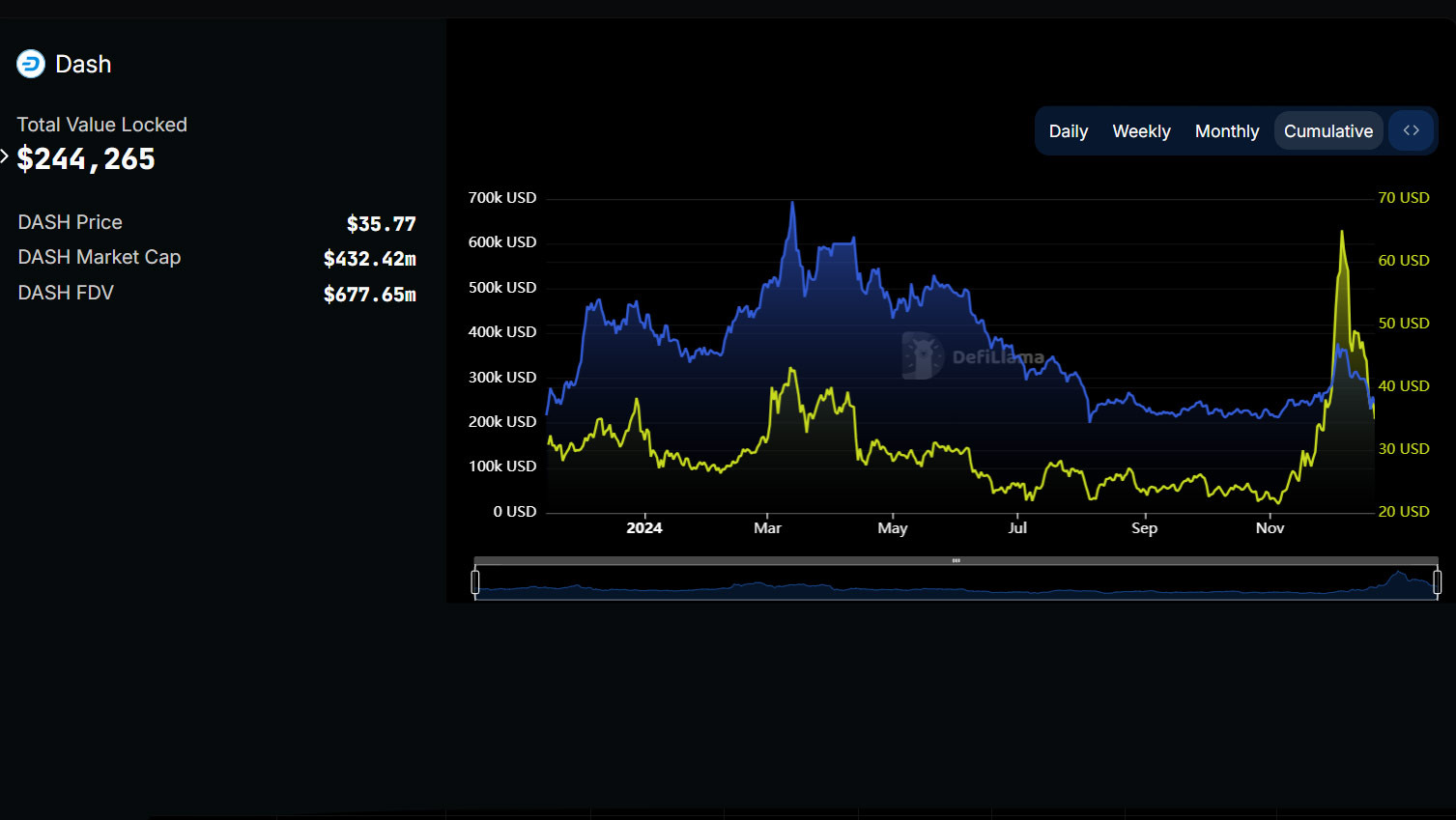Image resolution: width=1456 pixels, height=820 pixels.
Task: Click the $677.65m FDV value
Action: [369, 295]
